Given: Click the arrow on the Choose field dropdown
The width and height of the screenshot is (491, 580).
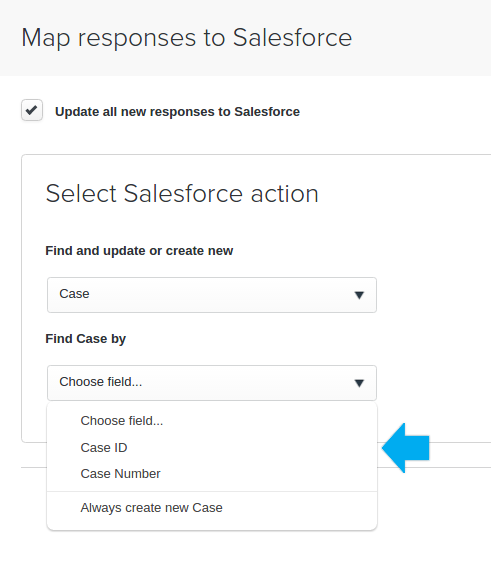Looking at the screenshot, I should pyautogui.click(x=359, y=383).
